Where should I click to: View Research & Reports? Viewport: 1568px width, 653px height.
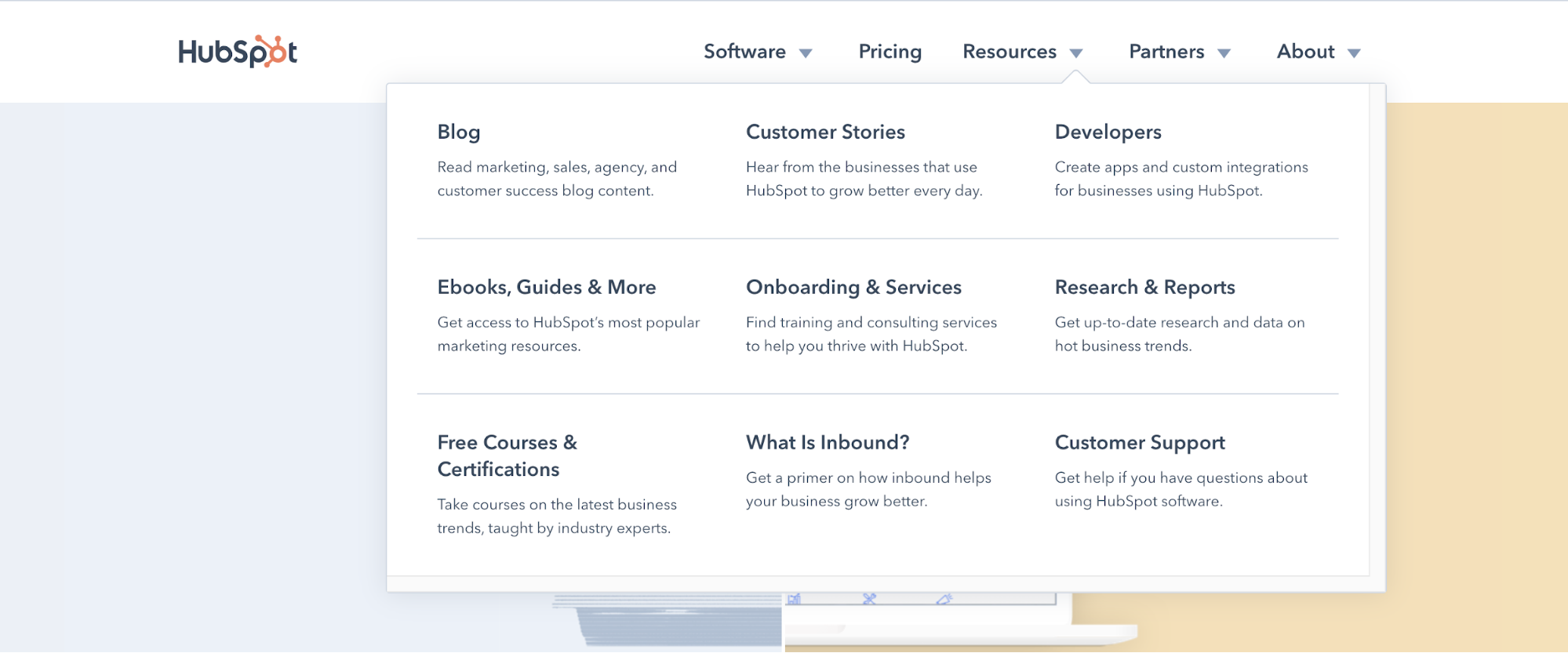click(1145, 288)
